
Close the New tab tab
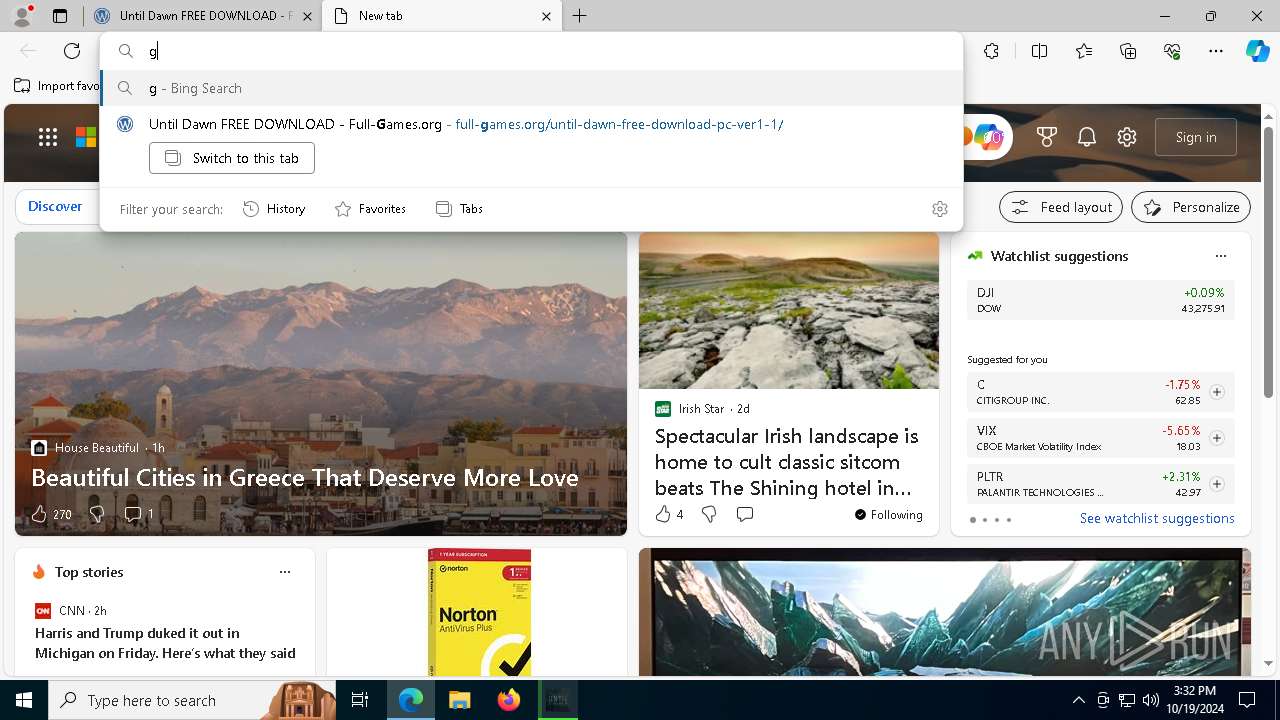pos(546,16)
